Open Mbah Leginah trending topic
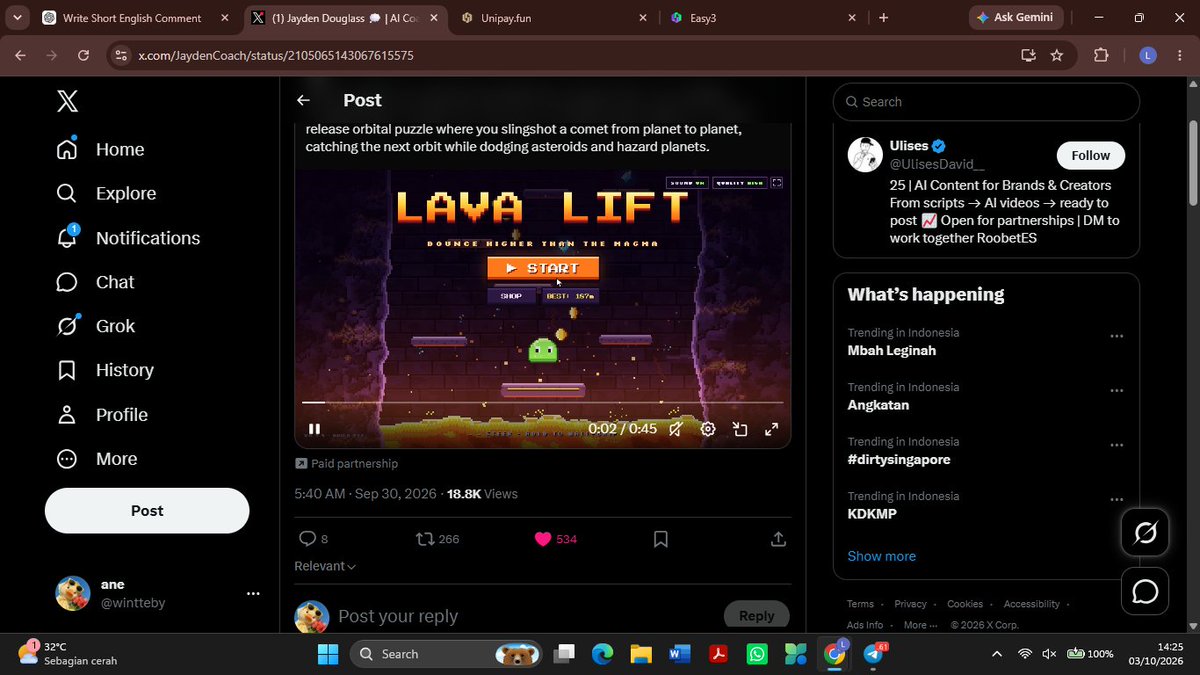 892,351
